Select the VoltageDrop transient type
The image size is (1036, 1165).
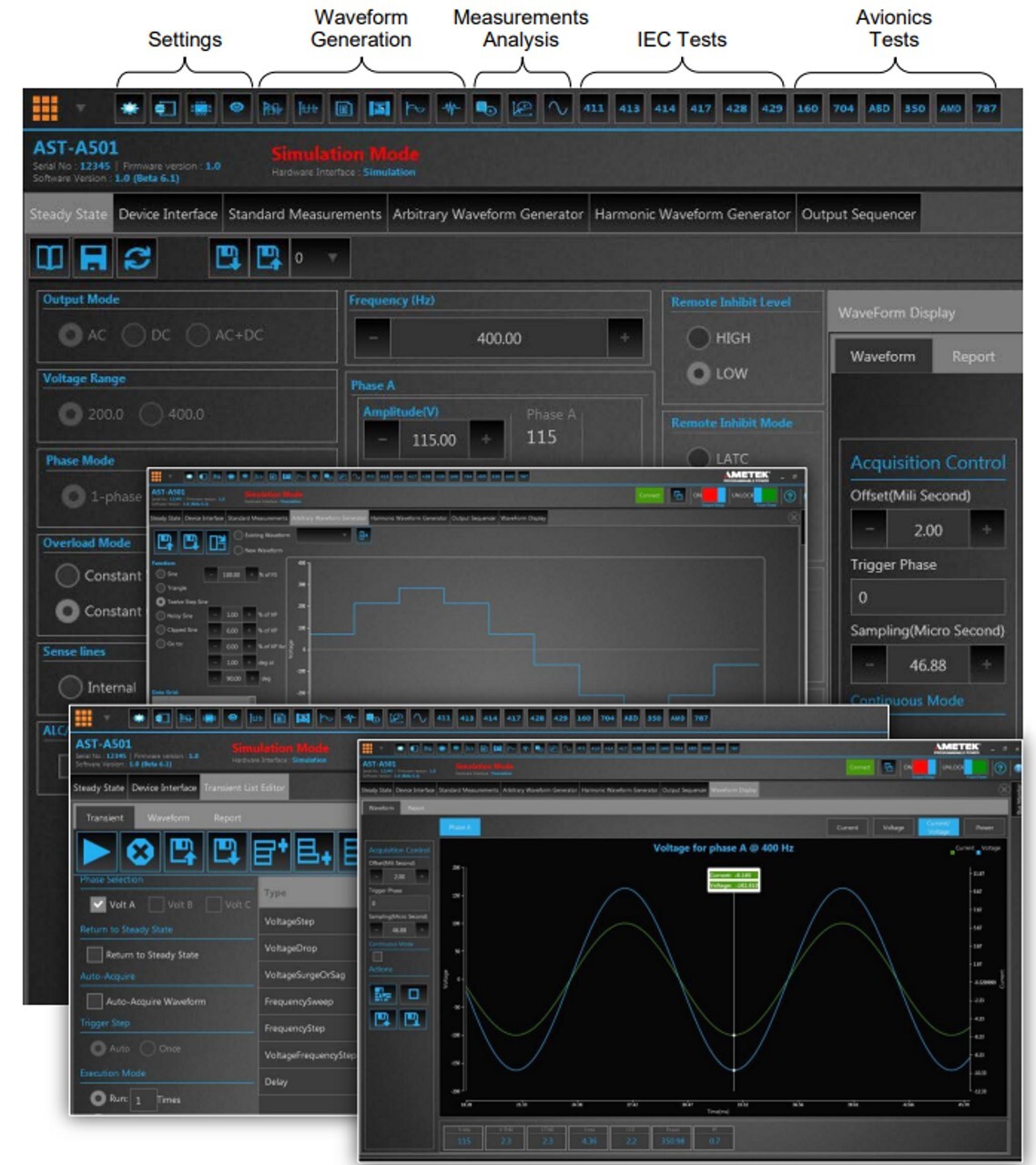coord(291,948)
